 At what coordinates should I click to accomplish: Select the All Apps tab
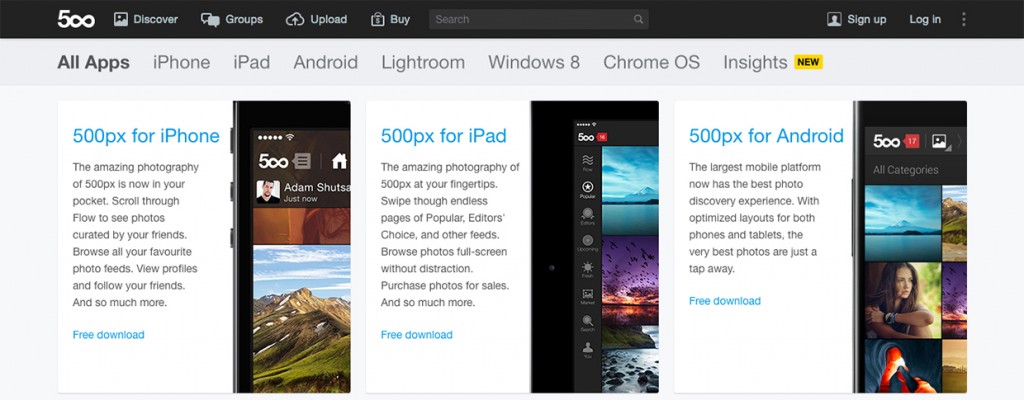pos(93,62)
